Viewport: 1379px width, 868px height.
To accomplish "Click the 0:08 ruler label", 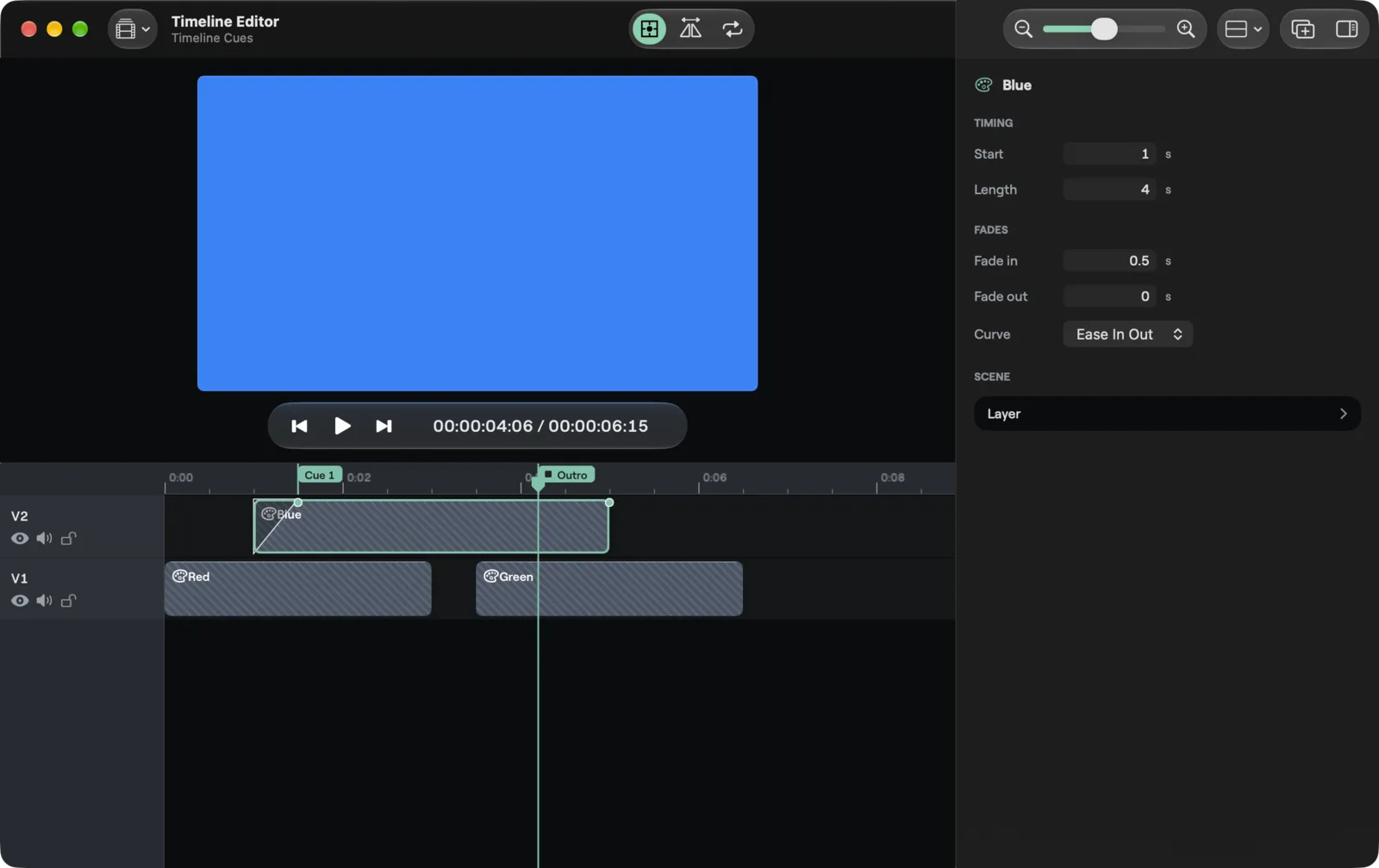I will 892,477.
